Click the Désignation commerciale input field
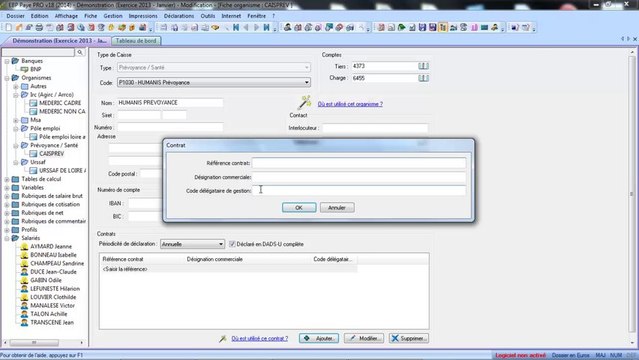 pos(359,177)
